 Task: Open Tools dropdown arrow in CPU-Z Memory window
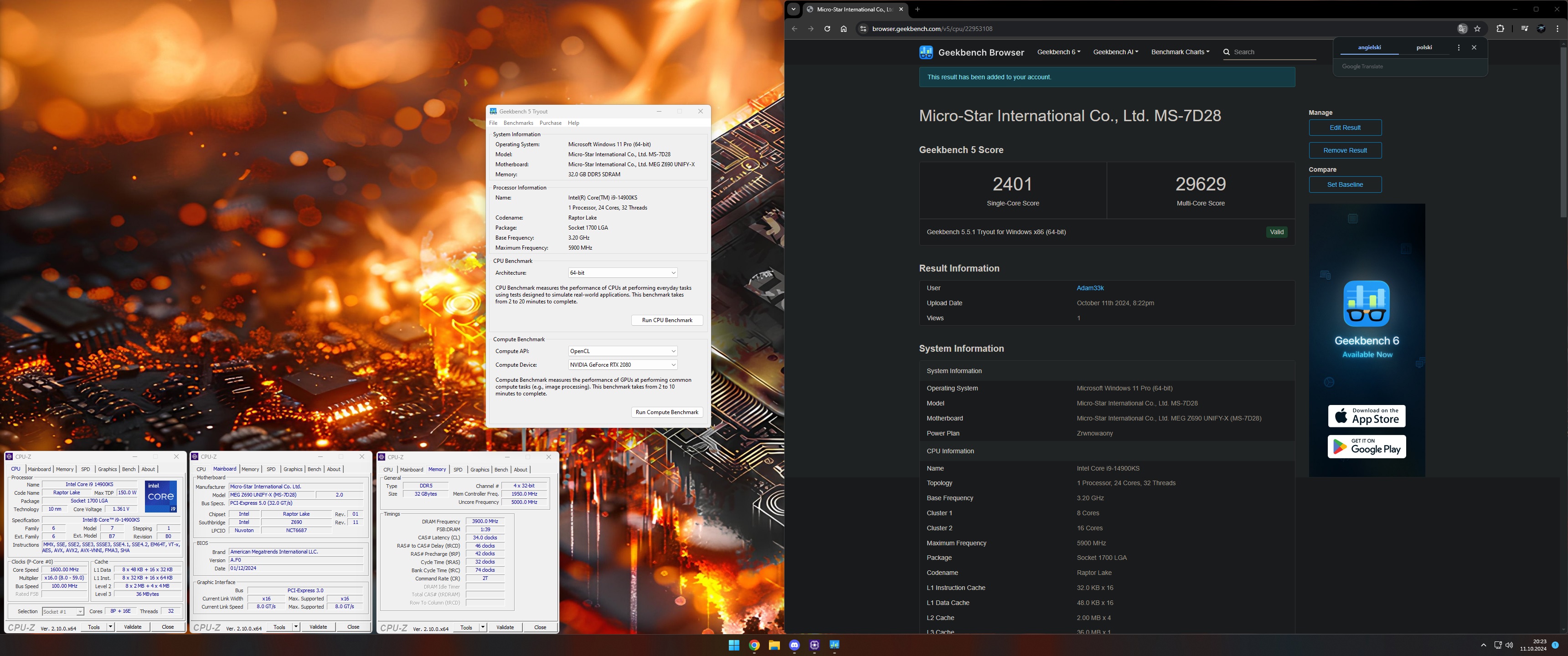483,627
